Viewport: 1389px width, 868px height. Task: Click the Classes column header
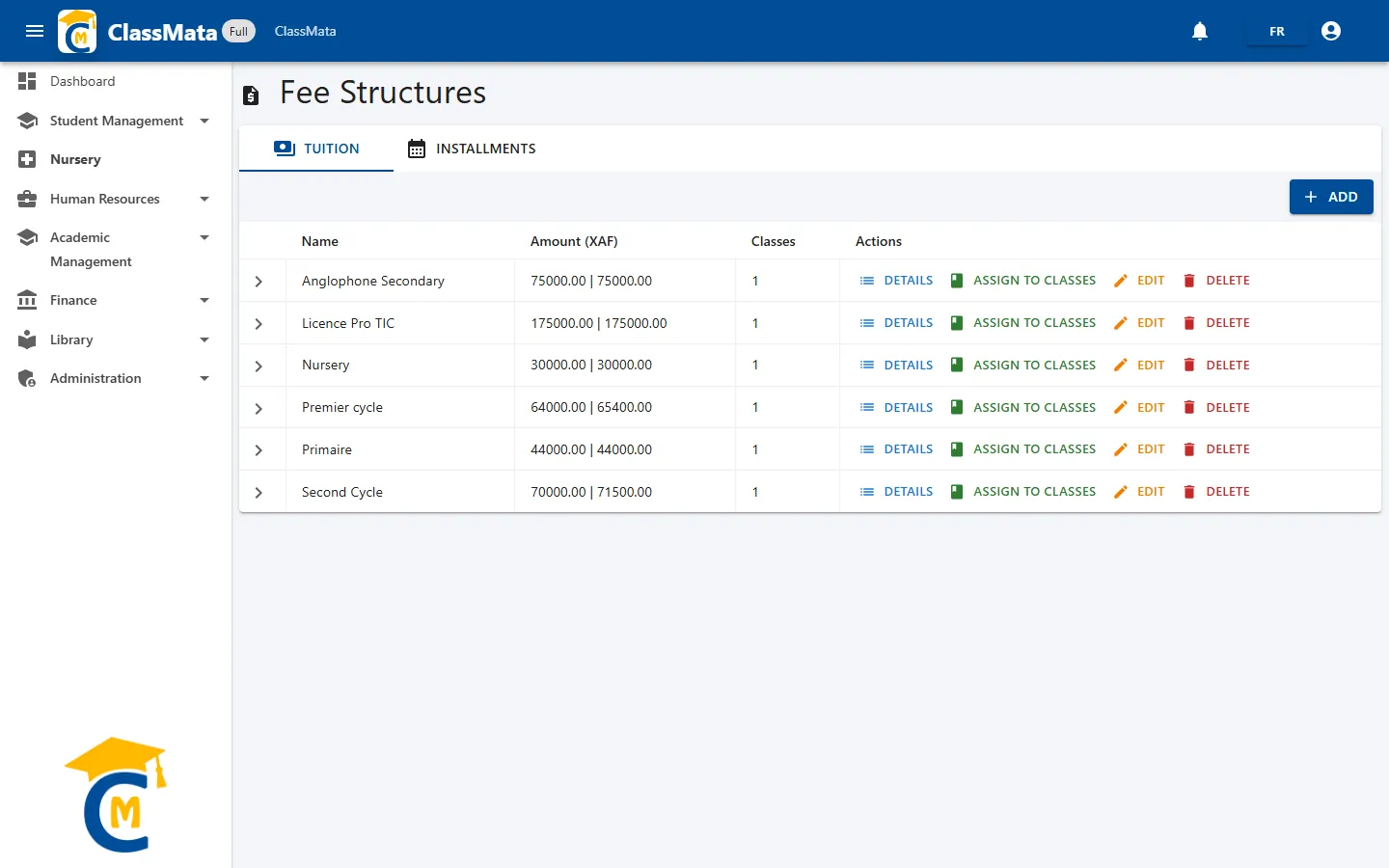[x=774, y=241]
